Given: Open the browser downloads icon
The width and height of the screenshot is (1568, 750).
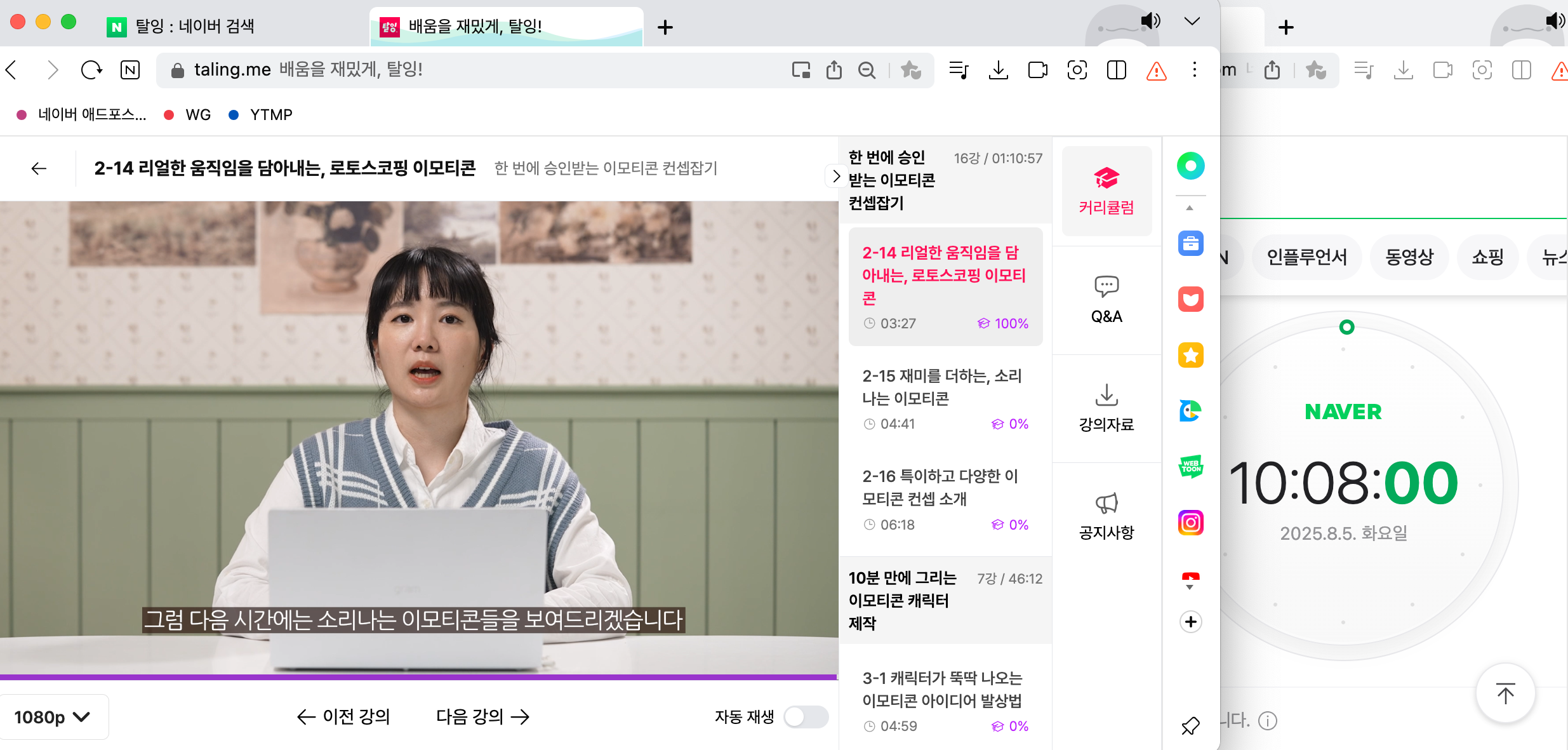Looking at the screenshot, I should (x=998, y=70).
